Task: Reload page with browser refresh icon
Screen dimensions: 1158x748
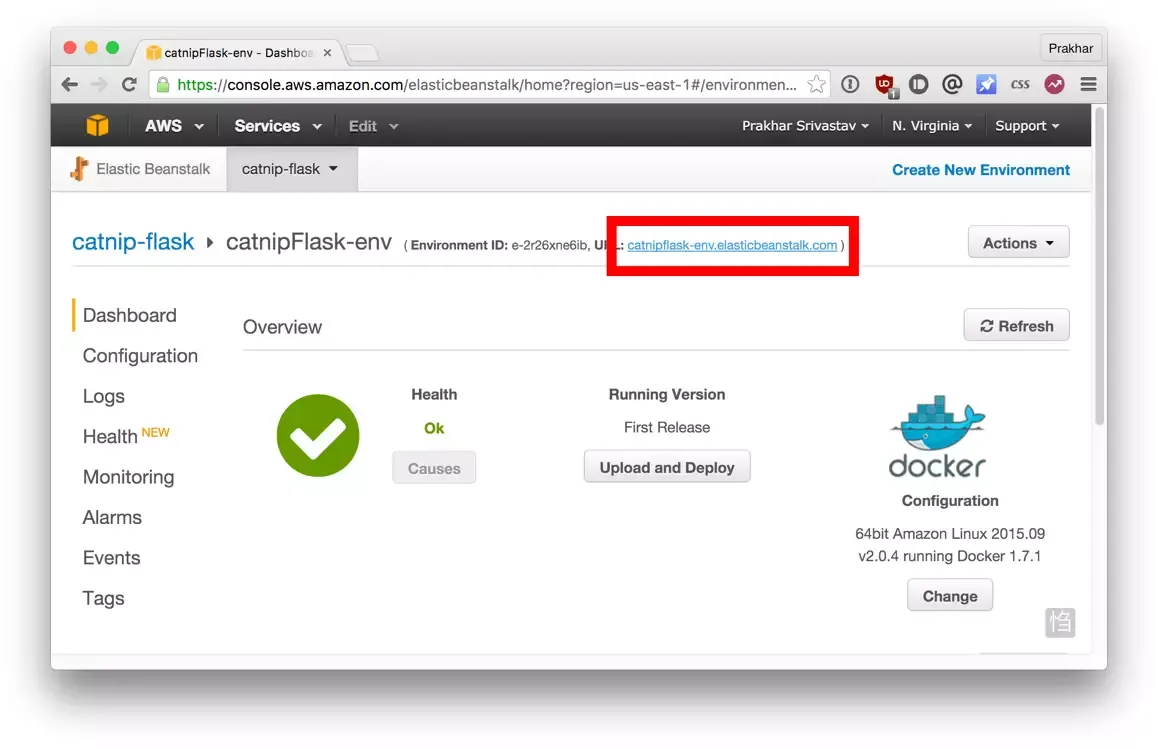Action: [x=129, y=84]
